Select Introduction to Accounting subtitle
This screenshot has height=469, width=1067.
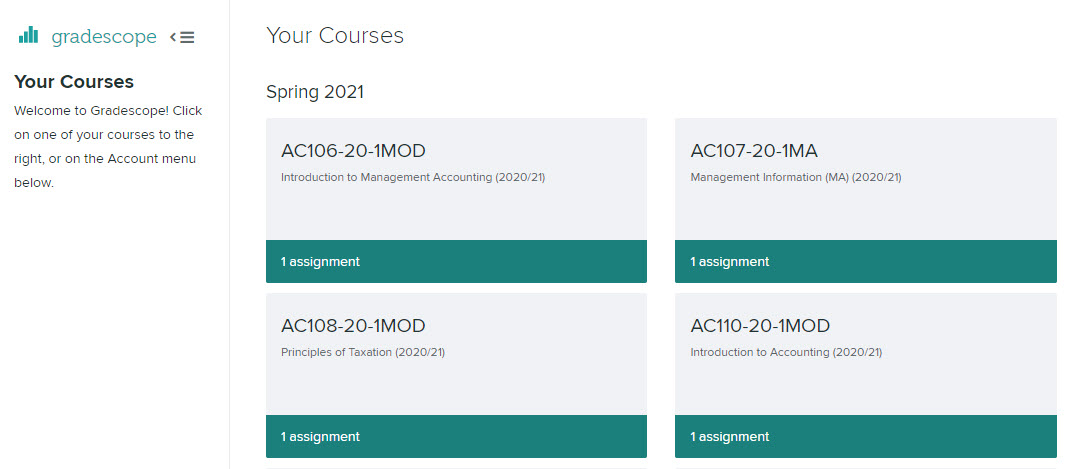point(786,353)
